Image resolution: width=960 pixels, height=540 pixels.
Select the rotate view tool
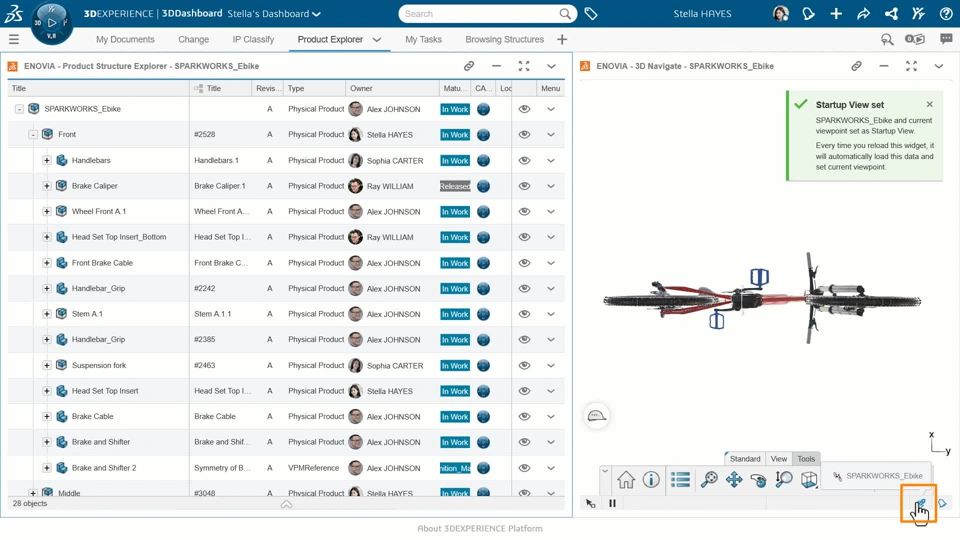click(759, 479)
